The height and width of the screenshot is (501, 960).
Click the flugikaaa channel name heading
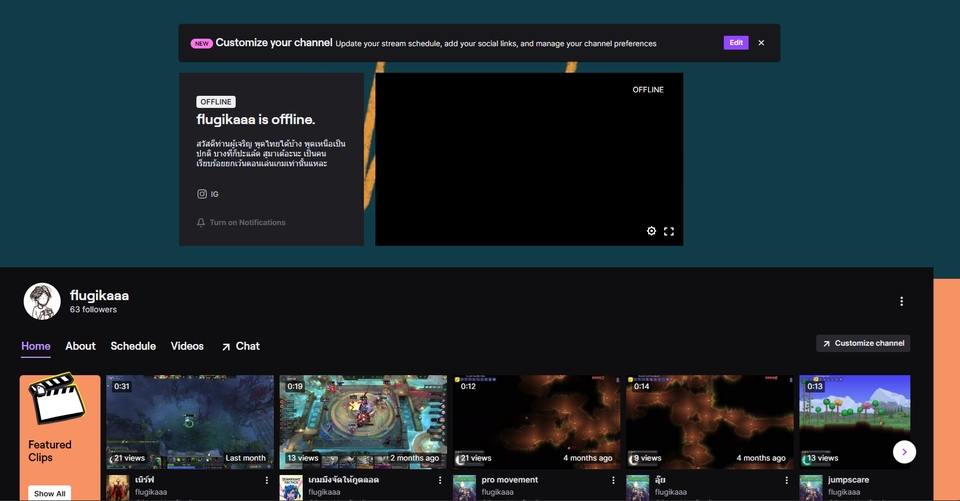(x=99, y=295)
